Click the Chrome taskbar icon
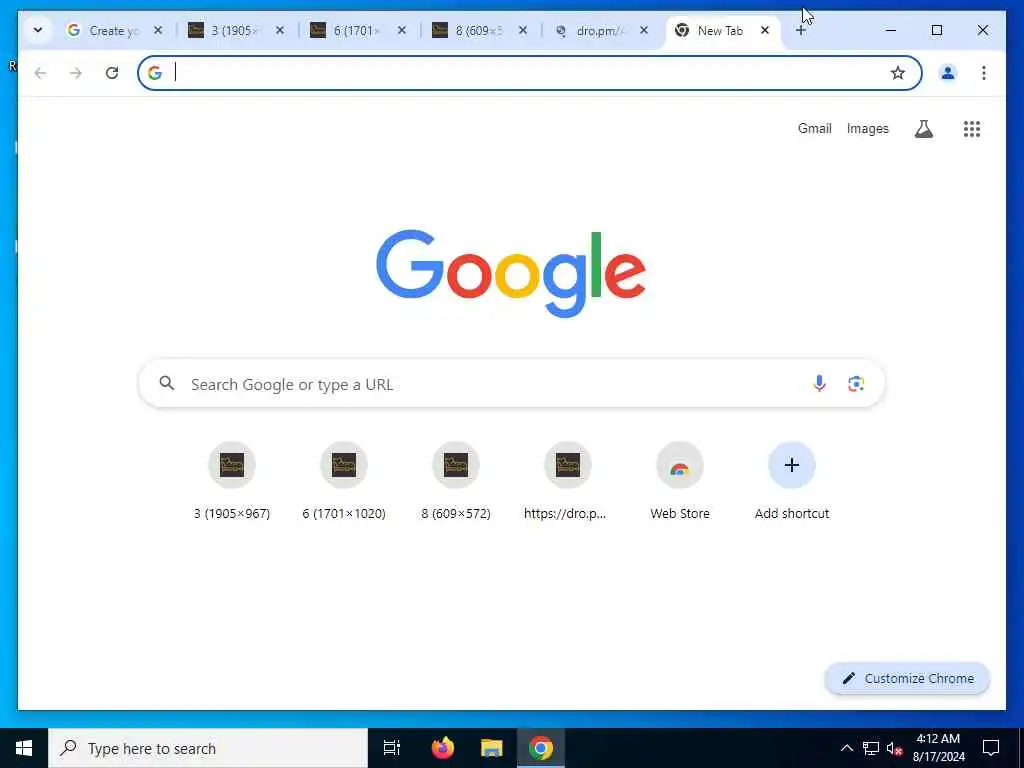 pos(541,748)
